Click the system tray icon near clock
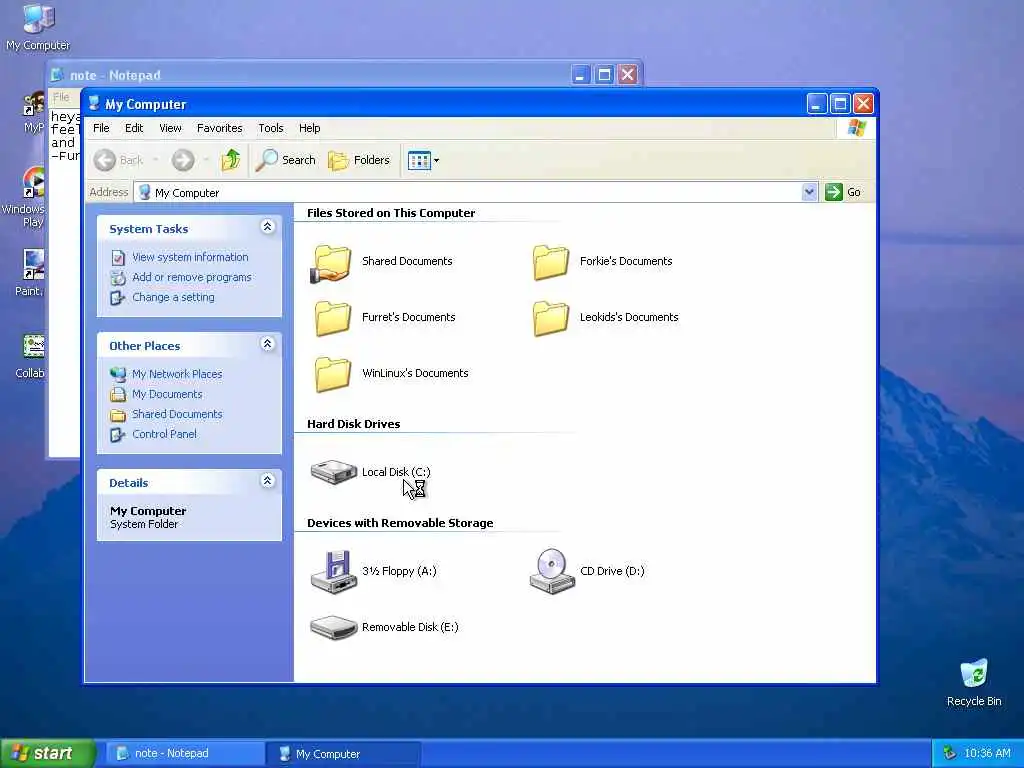The height and width of the screenshot is (768, 1024). click(950, 754)
